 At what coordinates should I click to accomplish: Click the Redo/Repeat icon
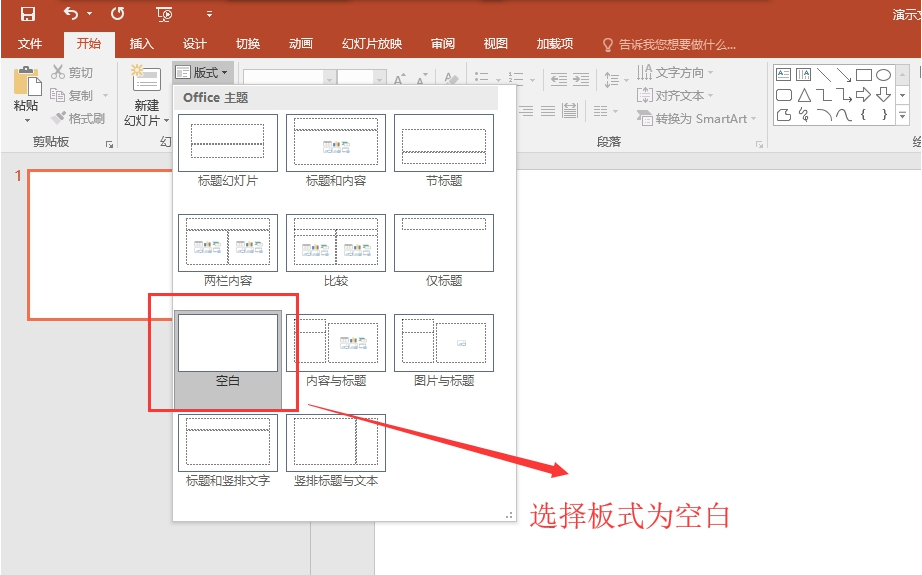[x=118, y=14]
